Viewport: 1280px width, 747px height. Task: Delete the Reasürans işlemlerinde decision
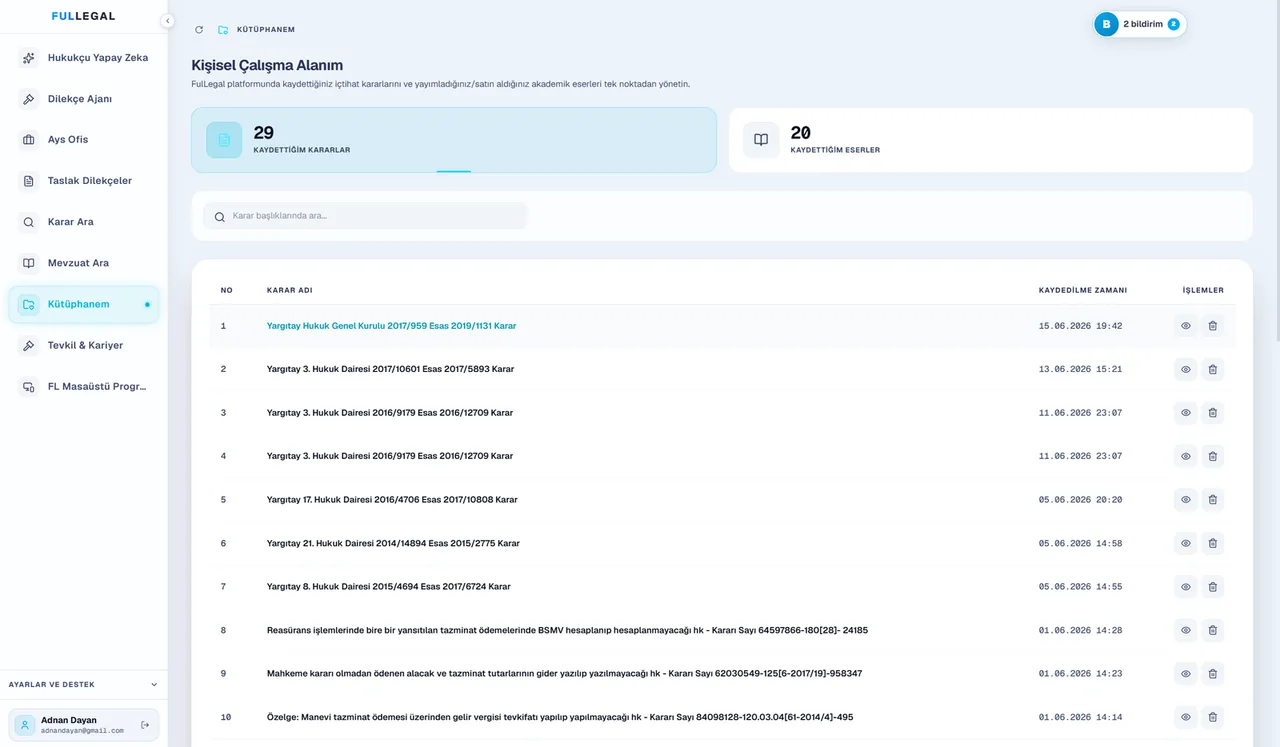coord(1213,630)
